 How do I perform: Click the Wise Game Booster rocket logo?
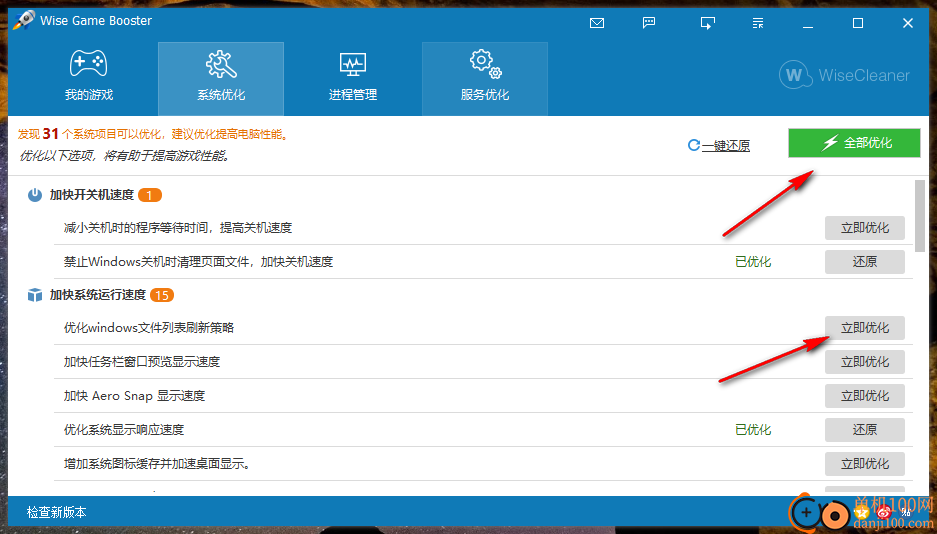24,20
